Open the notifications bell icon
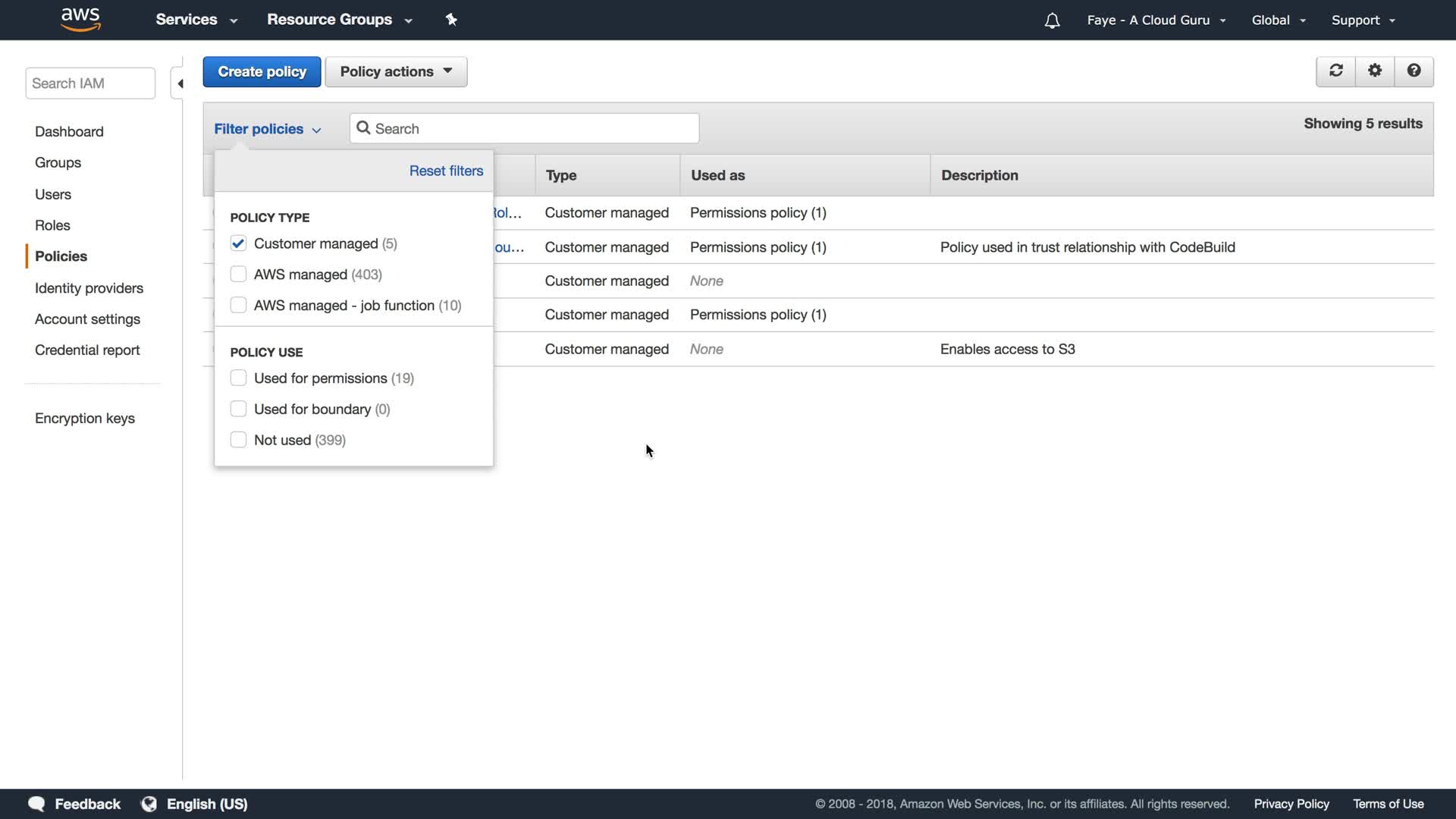The width and height of the screenshot is (1456, 819). point(1052,20)
